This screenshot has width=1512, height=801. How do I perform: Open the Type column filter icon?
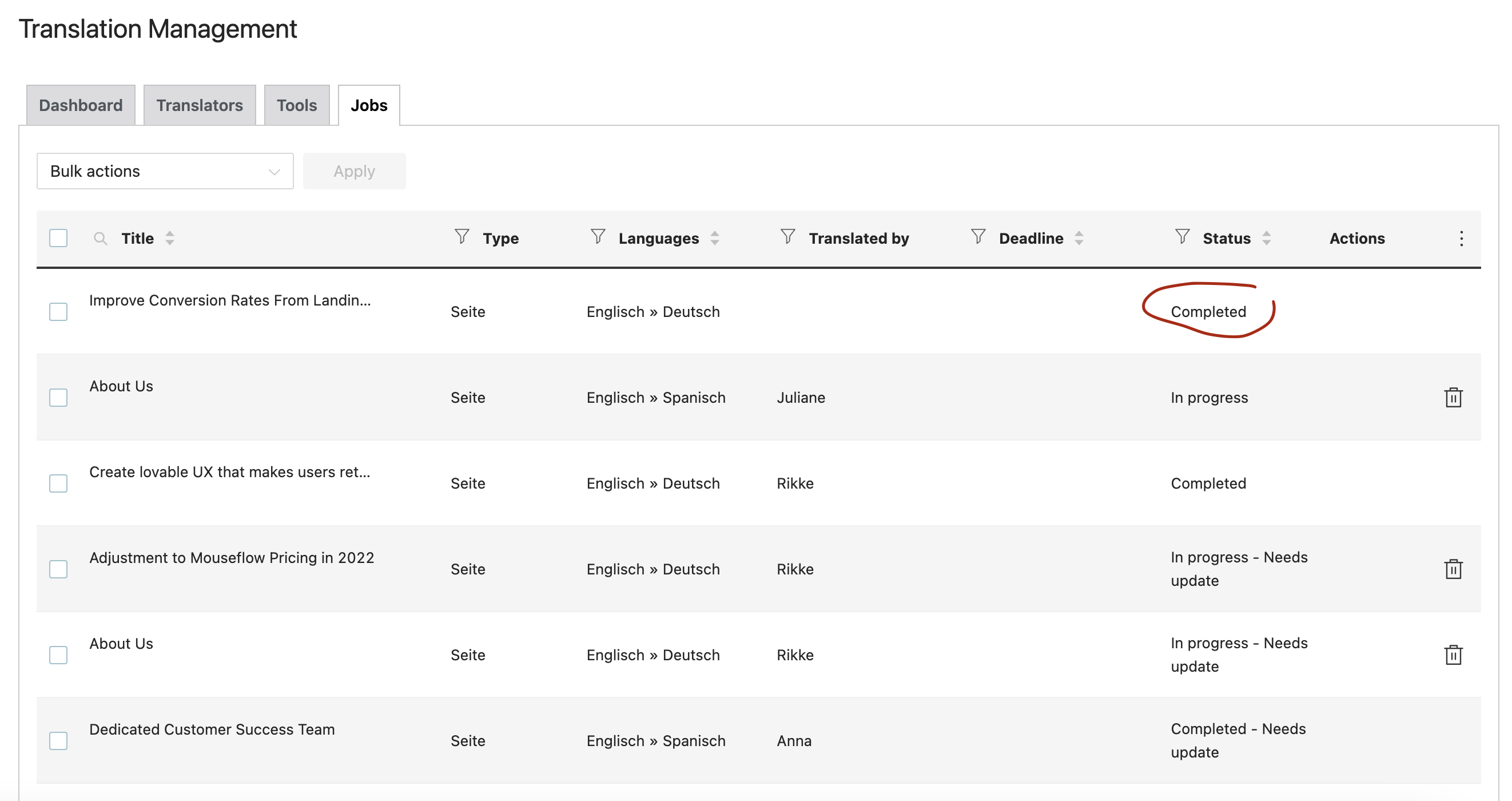[x=462, y=236]
